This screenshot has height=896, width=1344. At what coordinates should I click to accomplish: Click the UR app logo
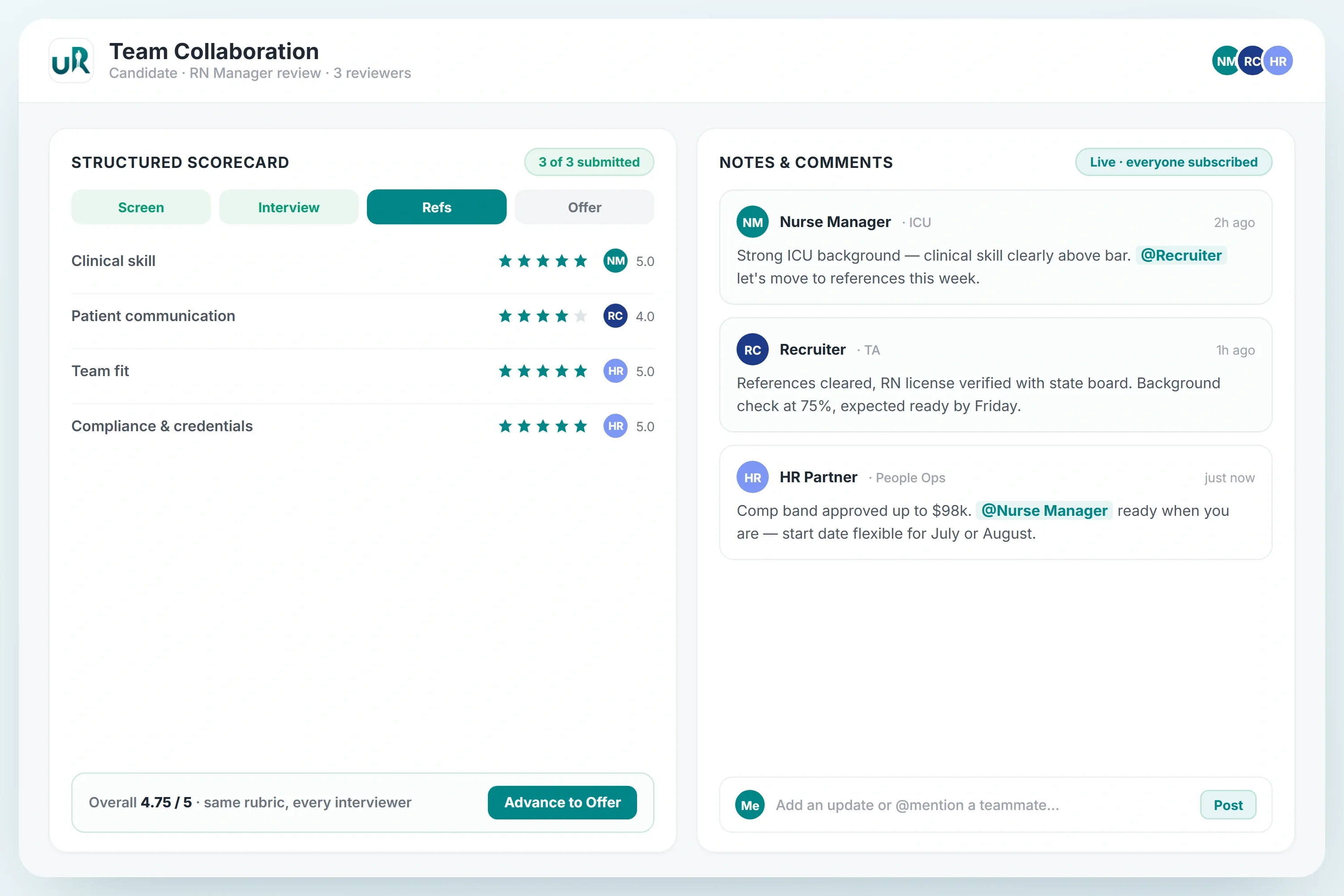71,60
